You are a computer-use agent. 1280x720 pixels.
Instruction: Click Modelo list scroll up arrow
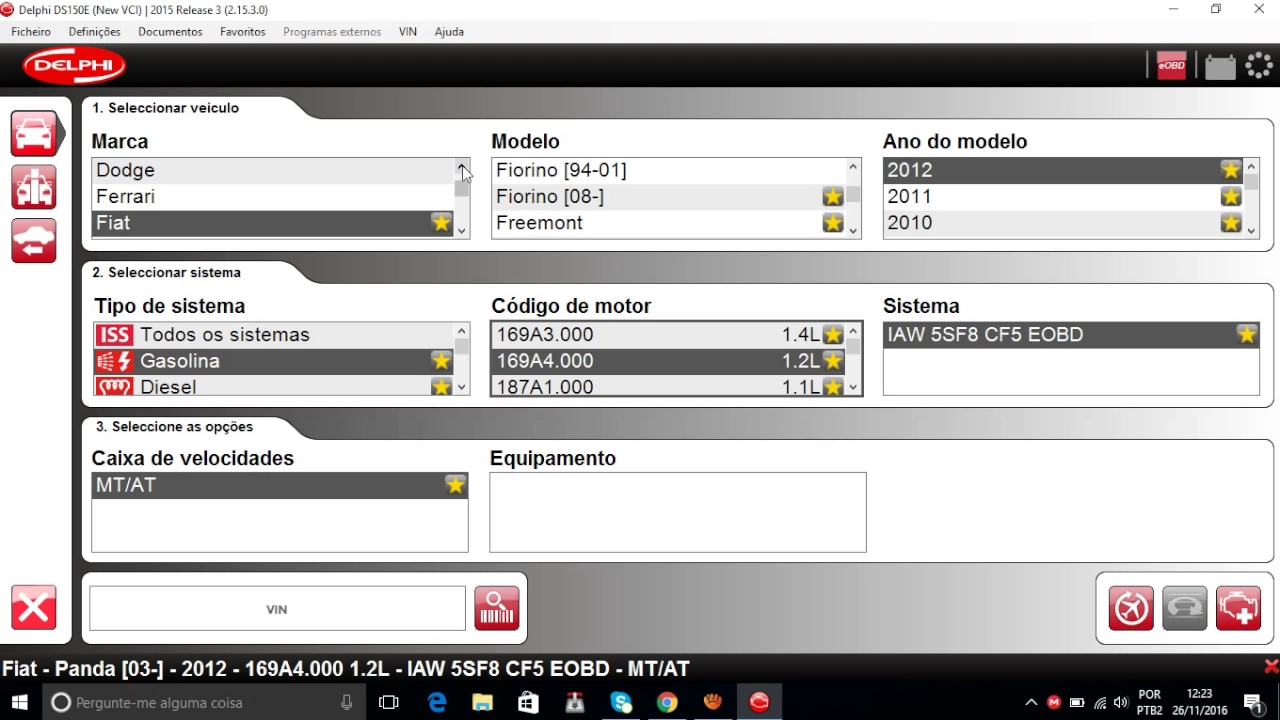(853, 167)
